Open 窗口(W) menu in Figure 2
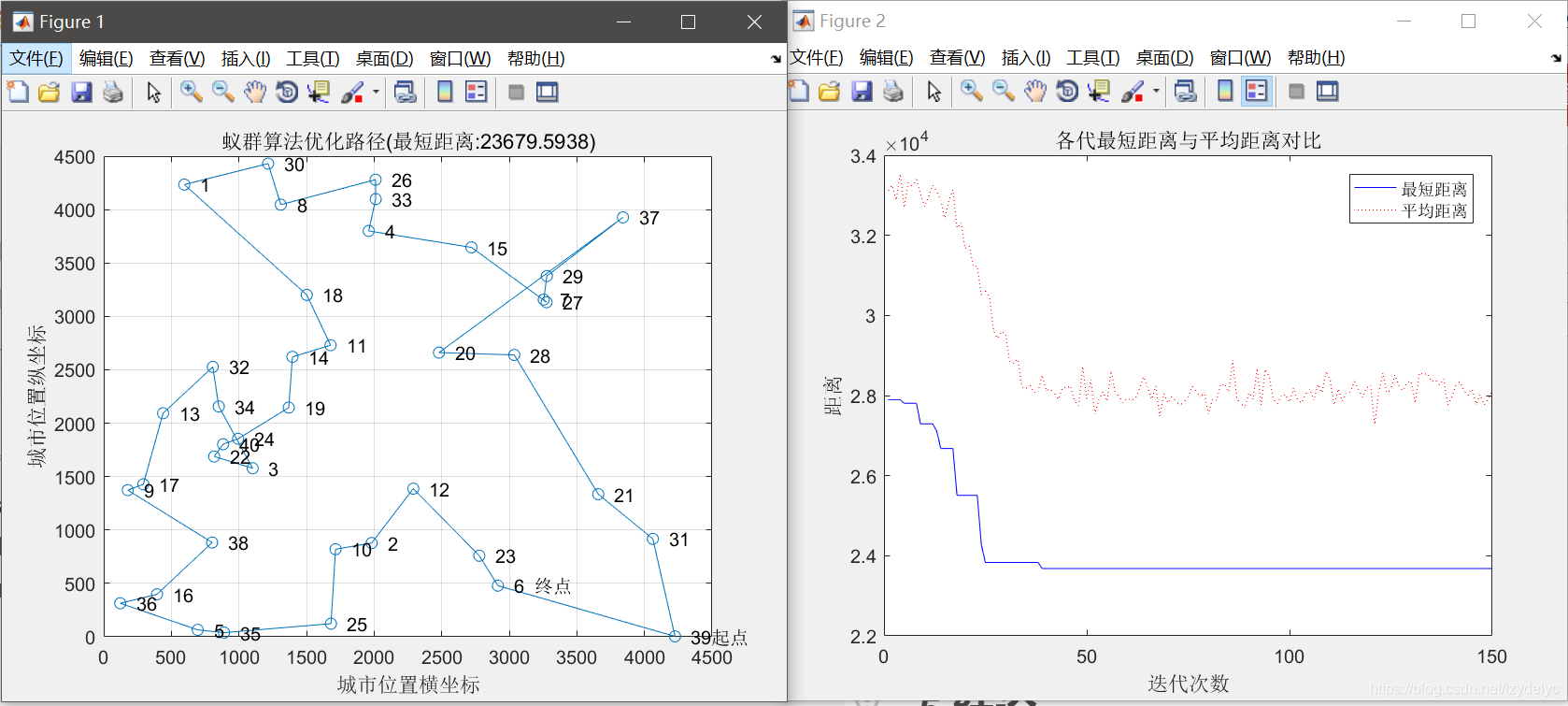This screenshot has width=1568, height=706. point(1241,57)
